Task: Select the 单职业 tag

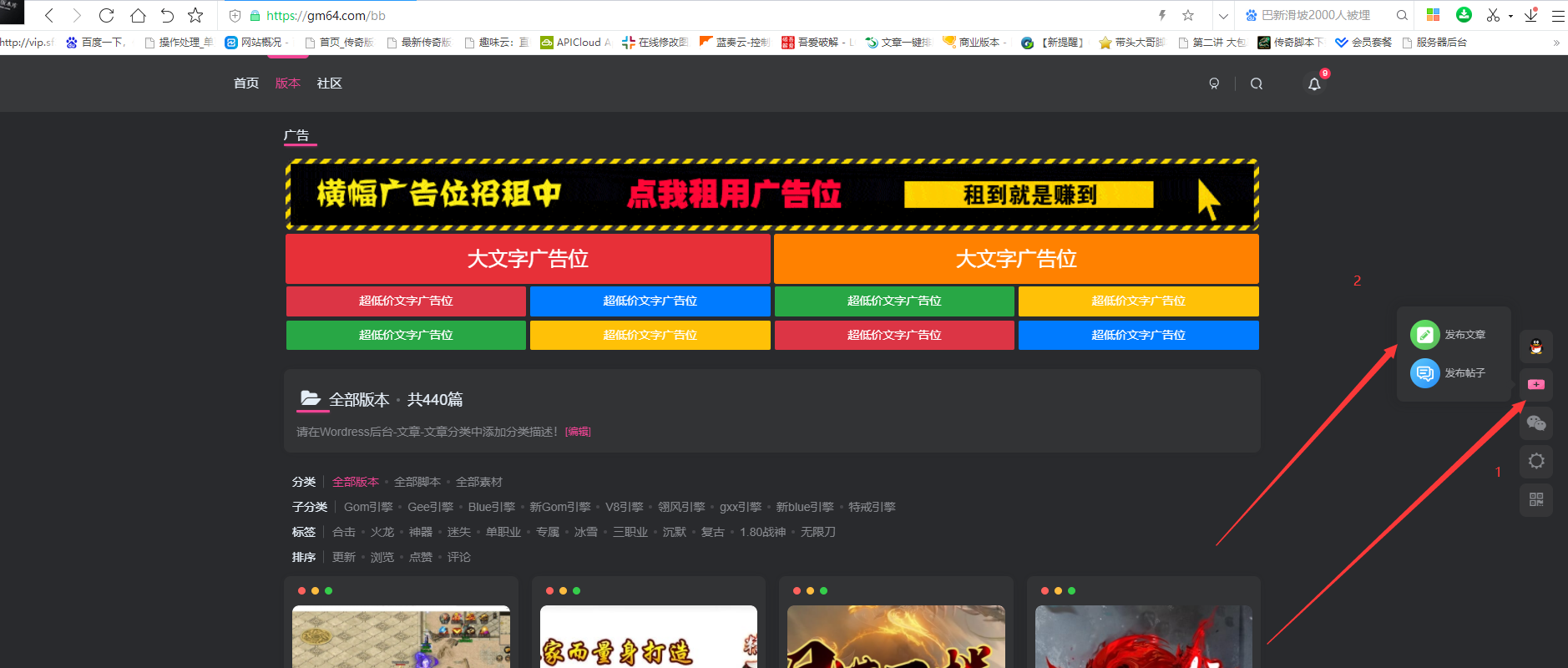Action: click(503, 532)
